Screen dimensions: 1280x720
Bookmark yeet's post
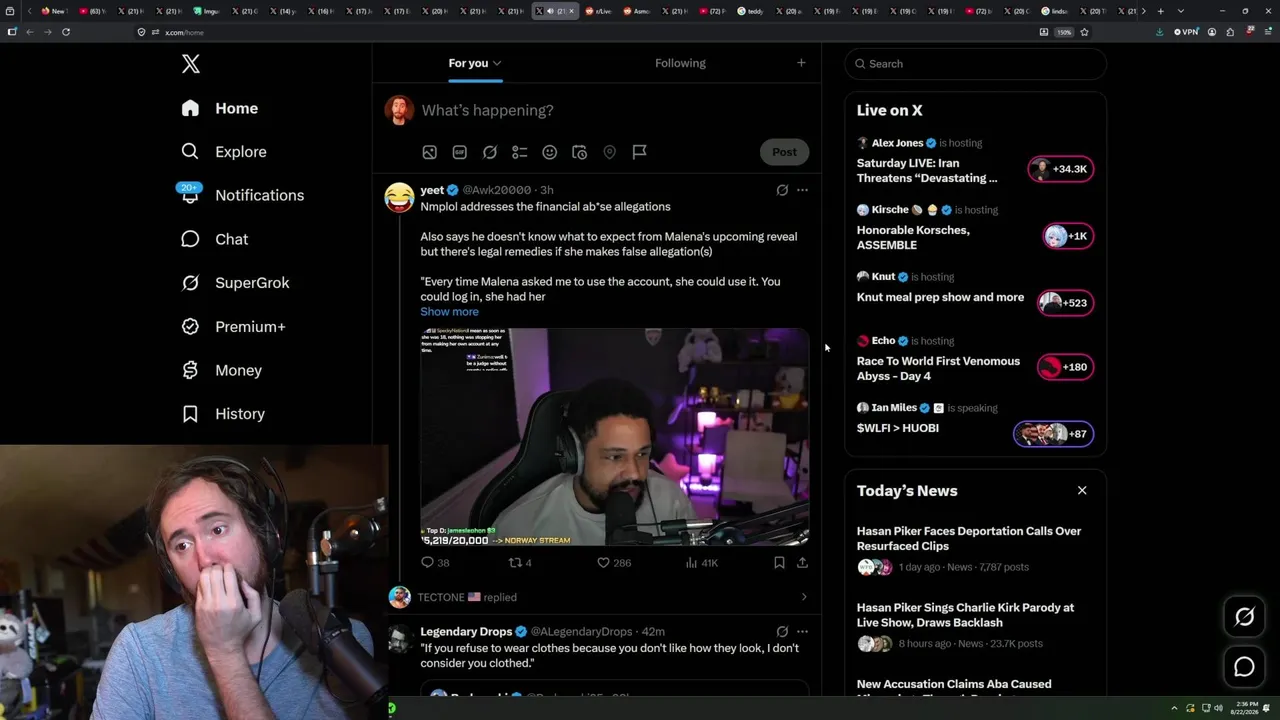[779, 563]
